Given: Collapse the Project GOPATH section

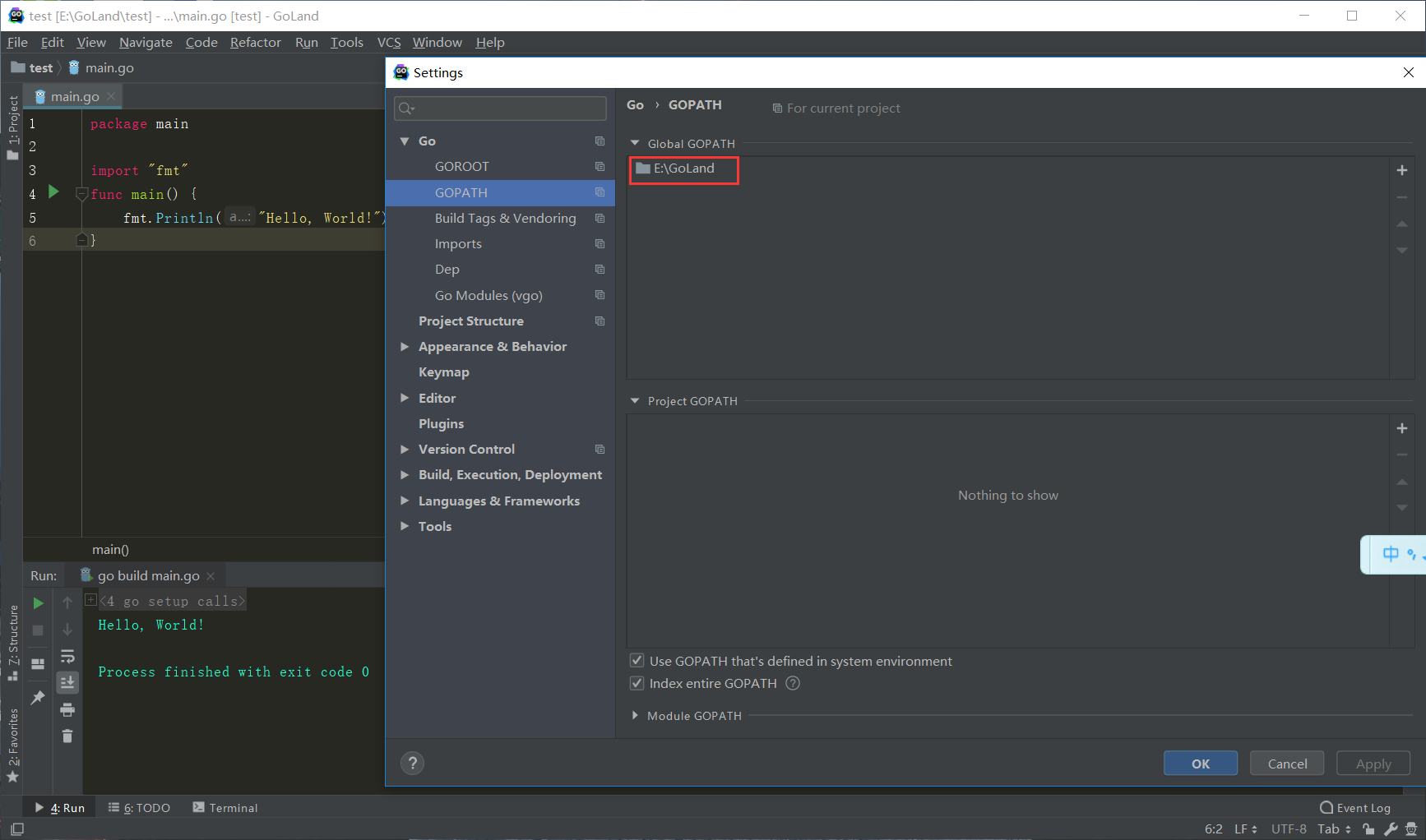Looking at the screenshot, I should 635,401.
